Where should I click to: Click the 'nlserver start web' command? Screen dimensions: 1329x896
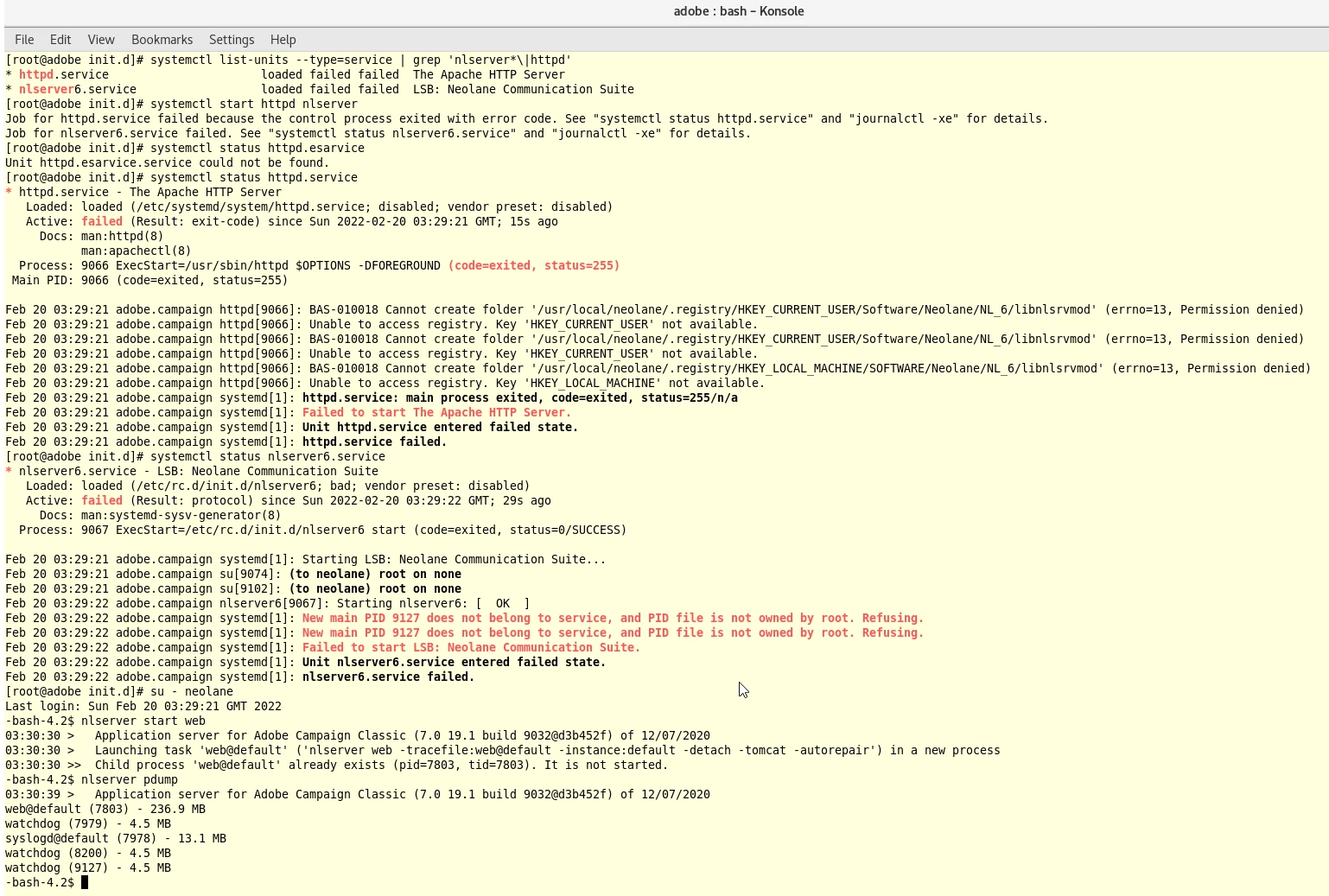click(143, 721)
